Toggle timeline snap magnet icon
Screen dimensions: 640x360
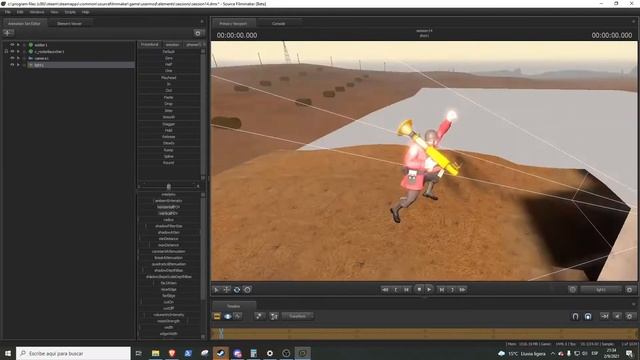(575, 316)
